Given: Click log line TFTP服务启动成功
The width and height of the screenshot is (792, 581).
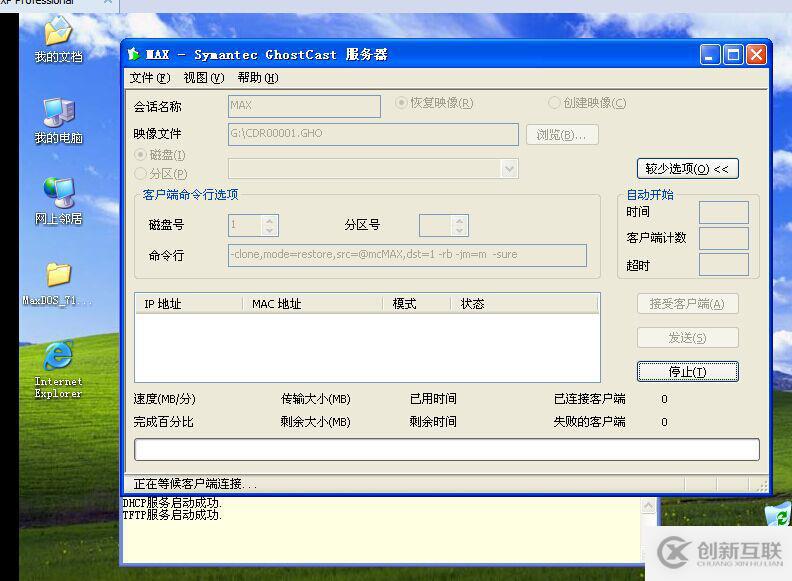Looking at the screenshot, I should (172, 515).
